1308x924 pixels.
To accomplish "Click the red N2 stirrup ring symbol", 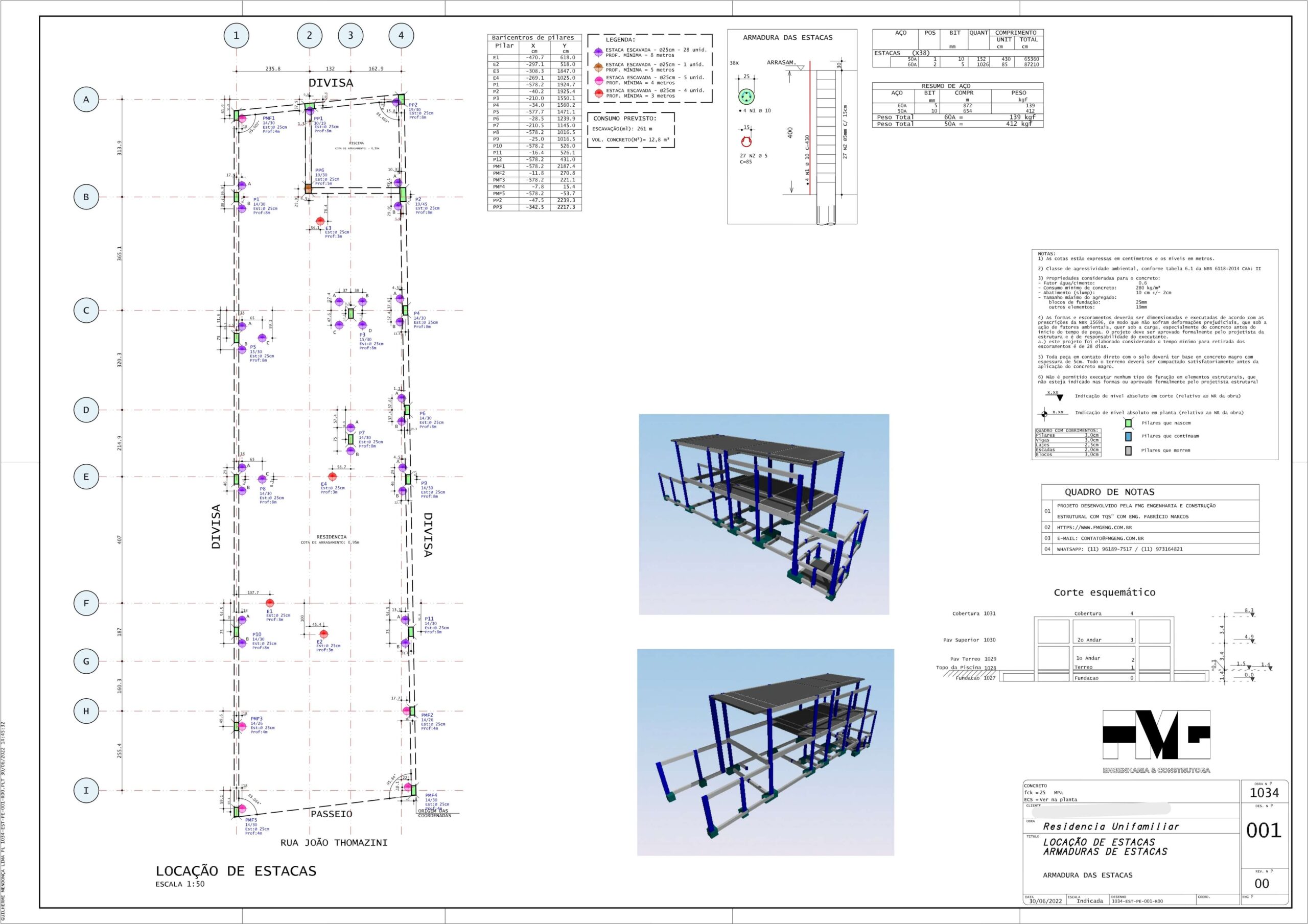I will [747, 142].
